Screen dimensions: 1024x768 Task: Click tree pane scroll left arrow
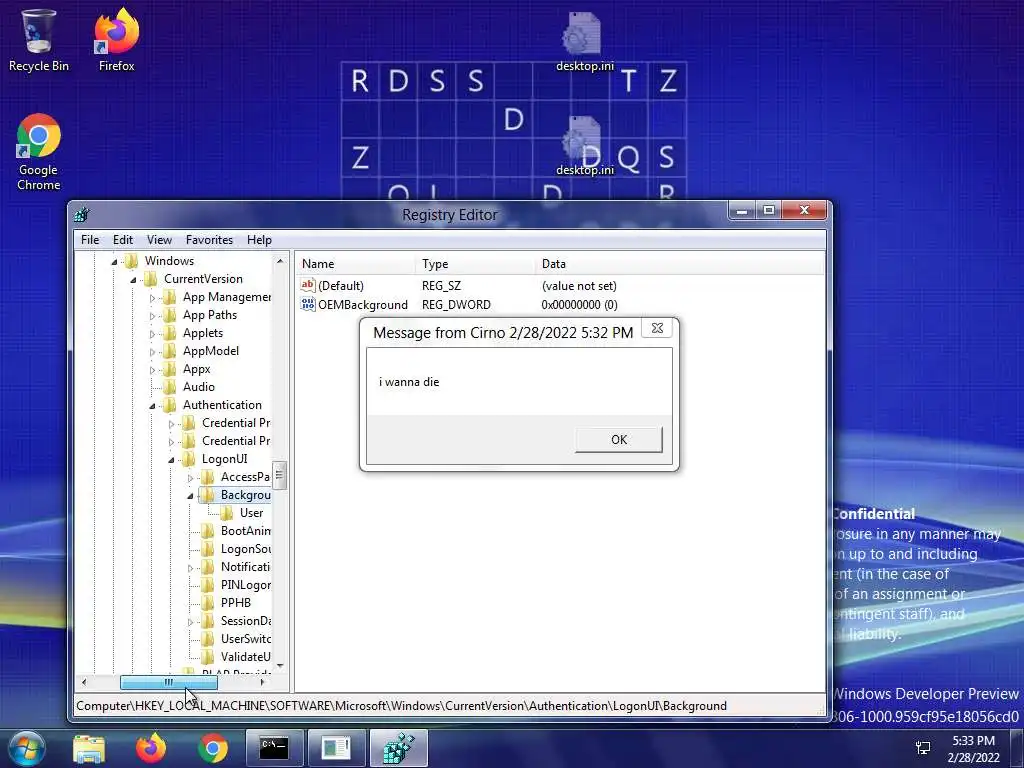pos(84,682)
